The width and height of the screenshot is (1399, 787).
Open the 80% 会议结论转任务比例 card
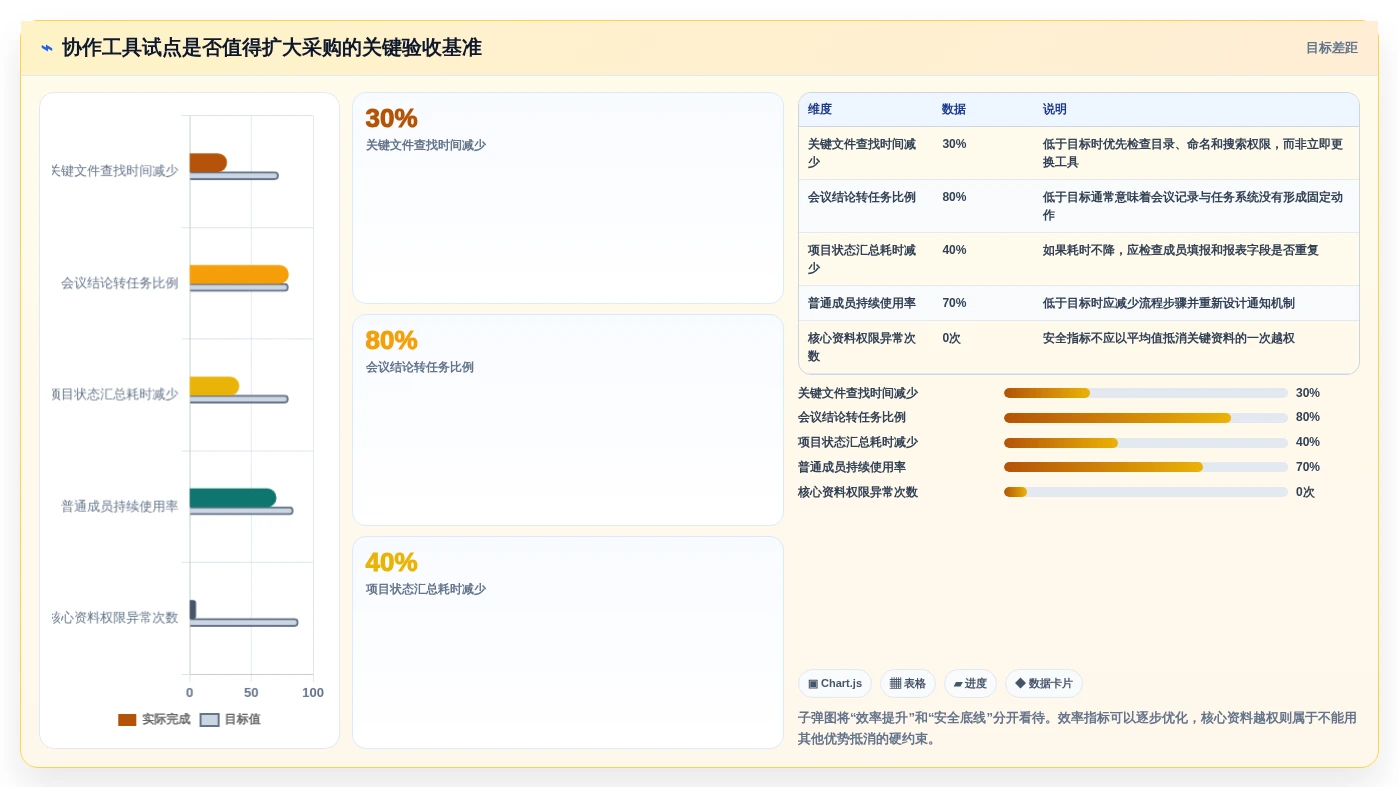pos(568,420)
